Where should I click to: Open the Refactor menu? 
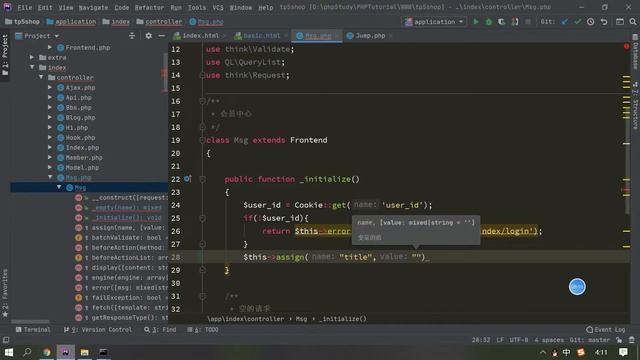pos(149,7)
